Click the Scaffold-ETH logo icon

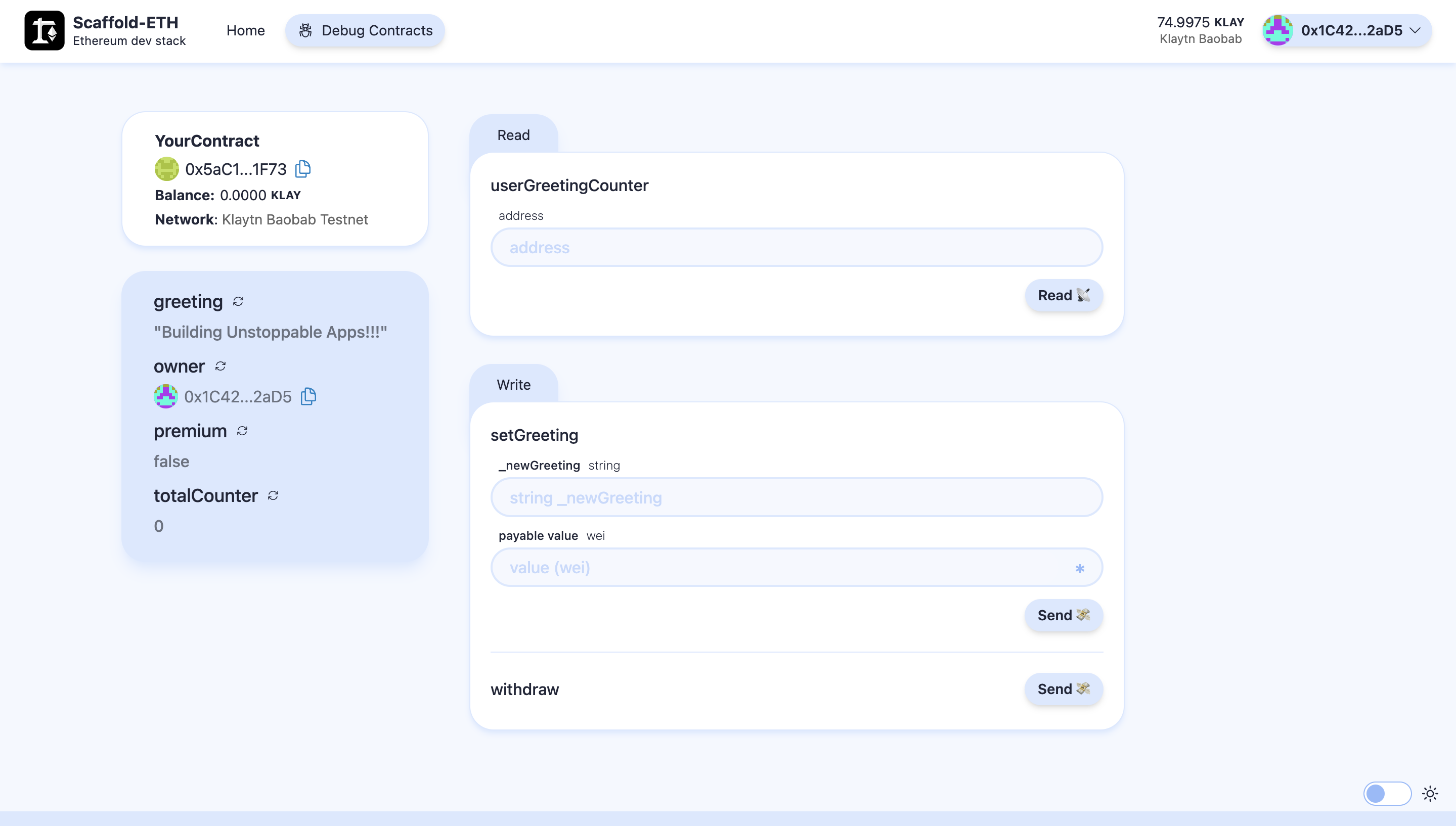[45, 31]
